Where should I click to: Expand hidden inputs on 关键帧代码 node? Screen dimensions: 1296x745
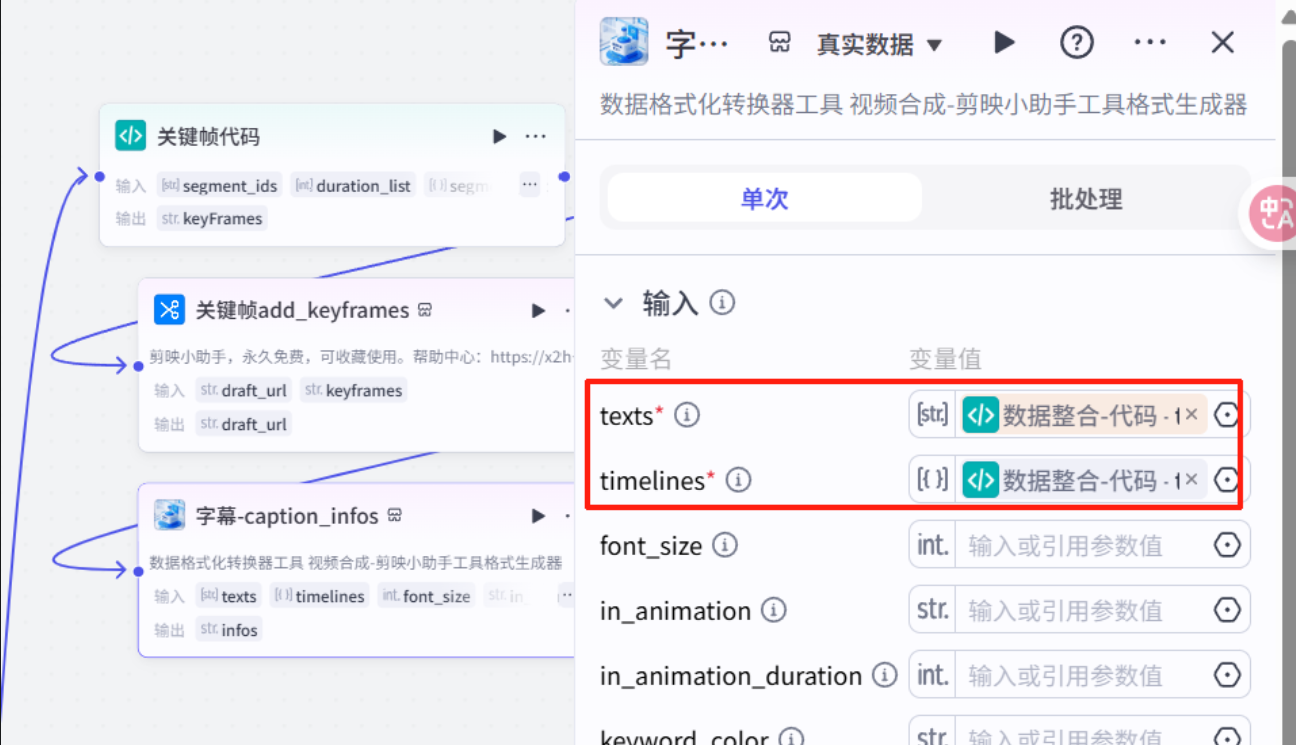[529, 185]
